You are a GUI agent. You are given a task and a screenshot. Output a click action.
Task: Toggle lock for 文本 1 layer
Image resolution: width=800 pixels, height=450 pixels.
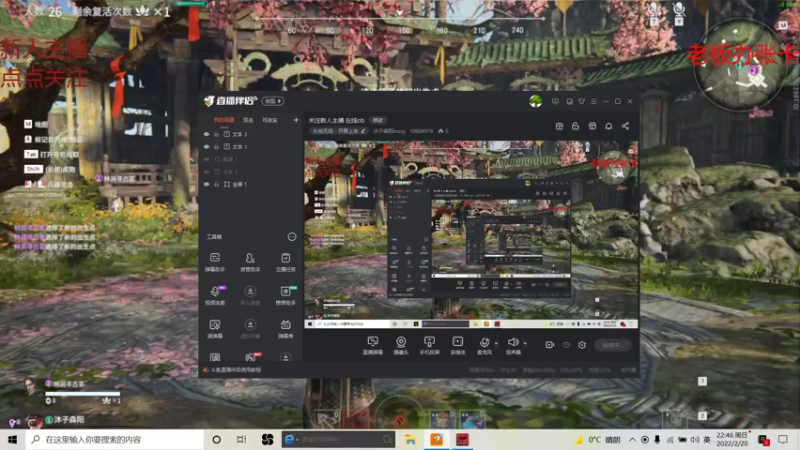coord(216,147)
